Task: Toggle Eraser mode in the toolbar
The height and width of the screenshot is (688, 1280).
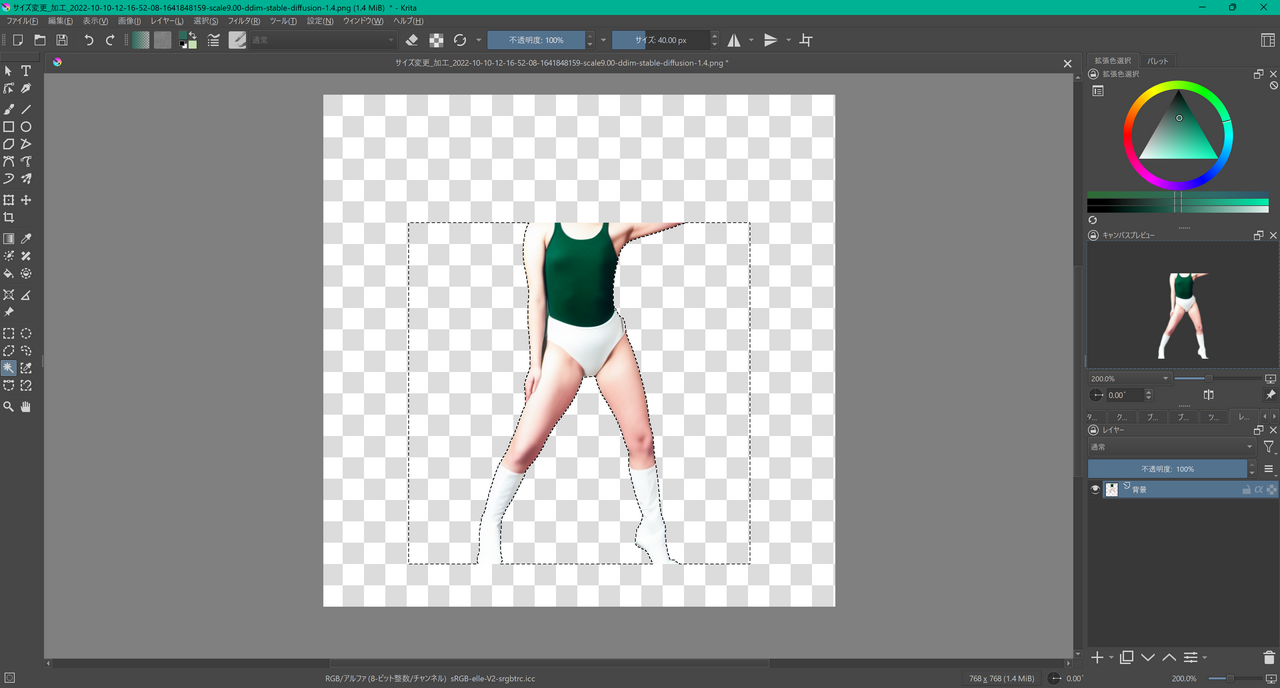Action: (x=412, y=40)
